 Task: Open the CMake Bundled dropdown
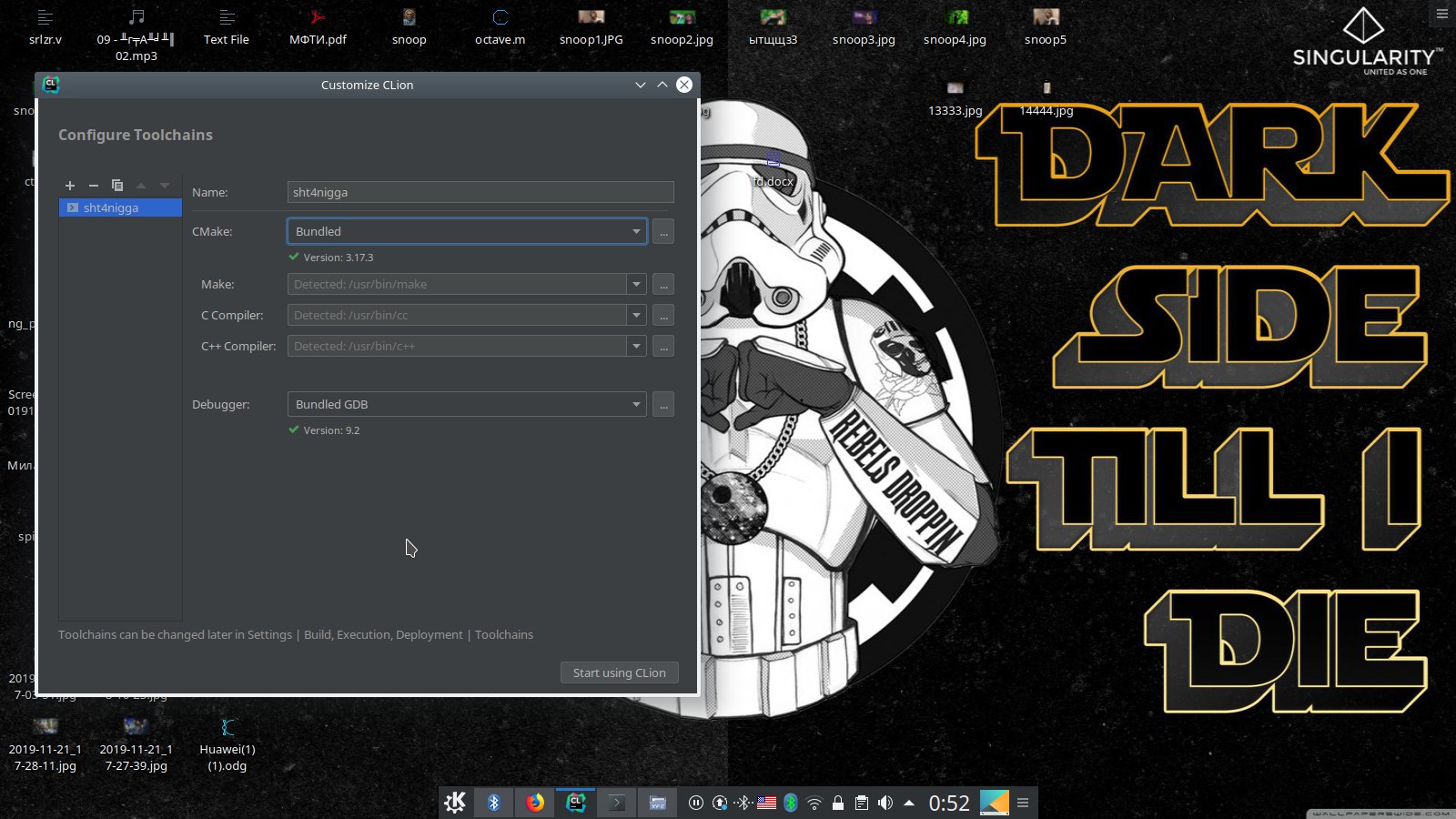click(x=467, y=231)
